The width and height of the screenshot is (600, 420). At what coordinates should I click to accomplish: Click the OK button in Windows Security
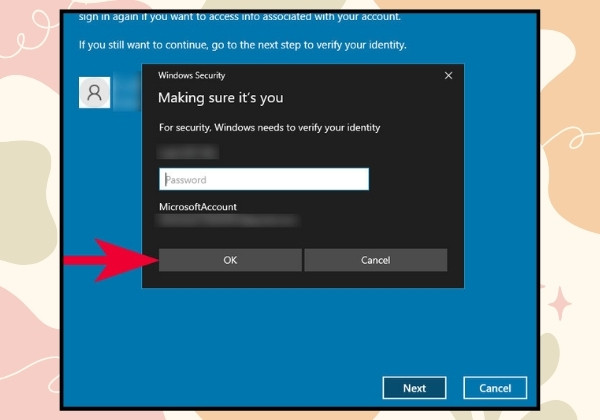tap(230, 260)
